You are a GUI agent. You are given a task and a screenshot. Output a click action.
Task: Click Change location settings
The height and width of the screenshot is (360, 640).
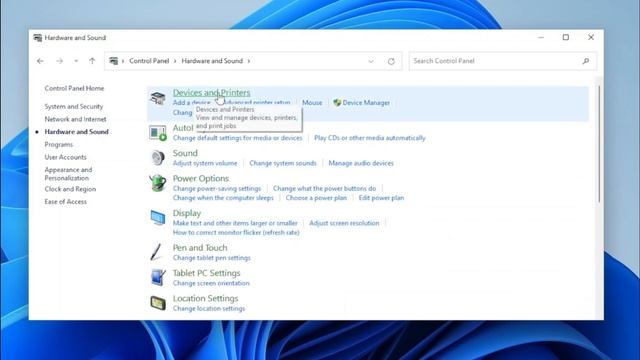coord(209,308)
